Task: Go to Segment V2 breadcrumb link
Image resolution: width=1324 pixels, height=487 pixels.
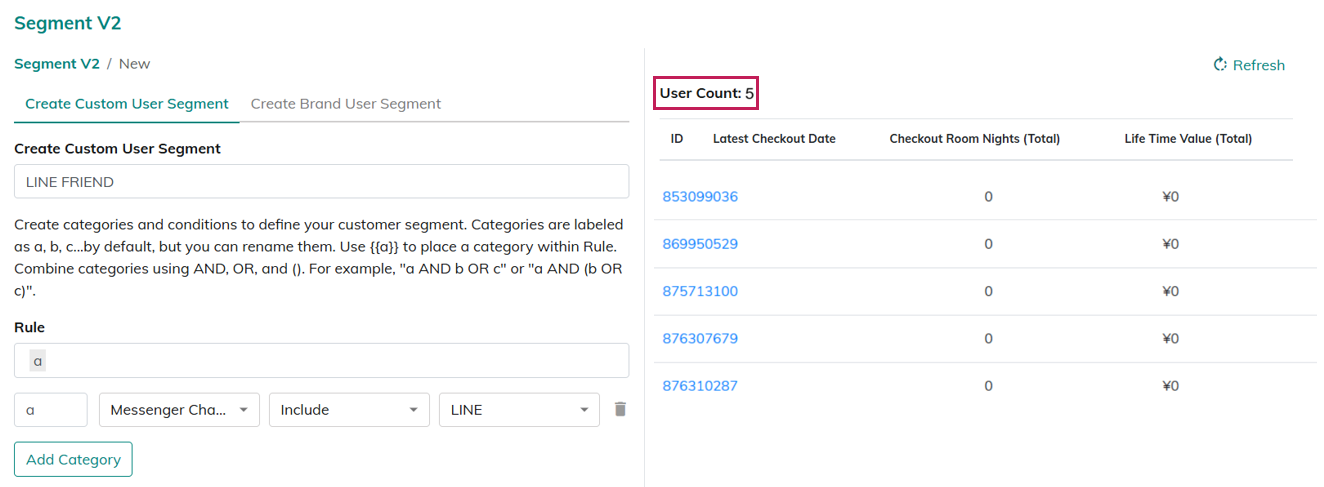Action: click(57, 64)
